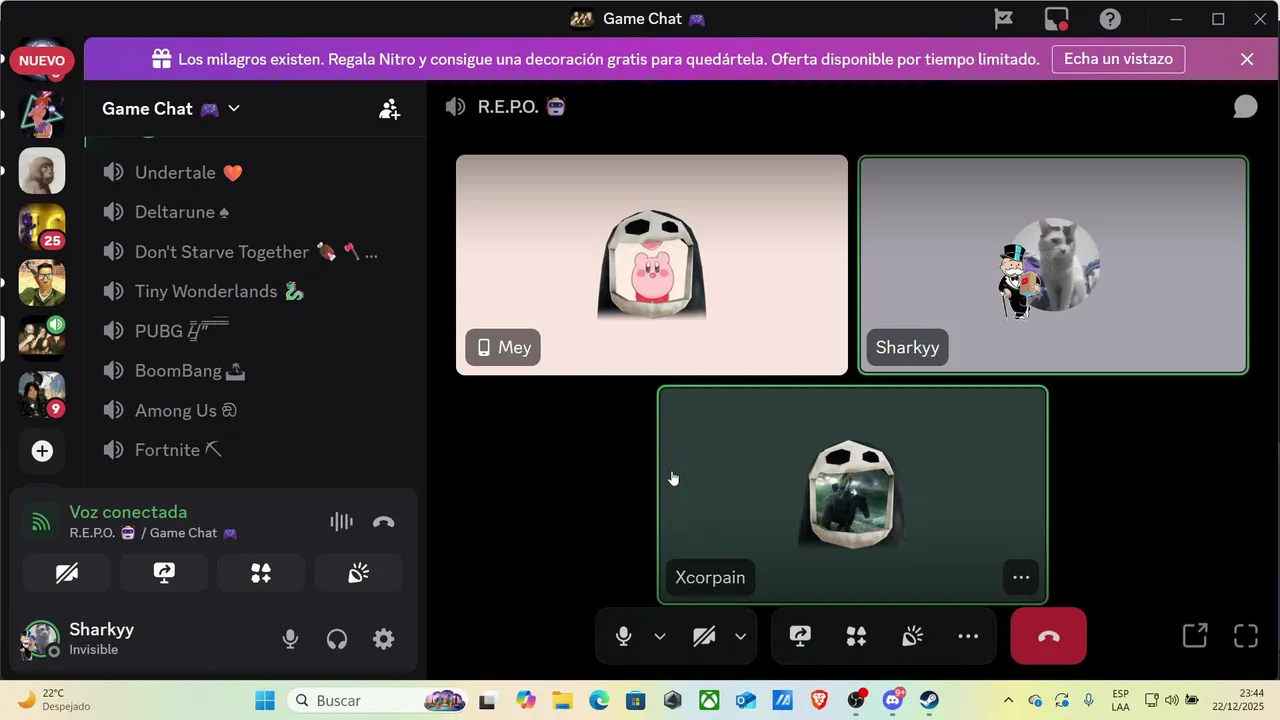Enable camera in the call control bar
Image resolution: width=1280 pixels, height=720 pixels.
click(x=704, y=636)
